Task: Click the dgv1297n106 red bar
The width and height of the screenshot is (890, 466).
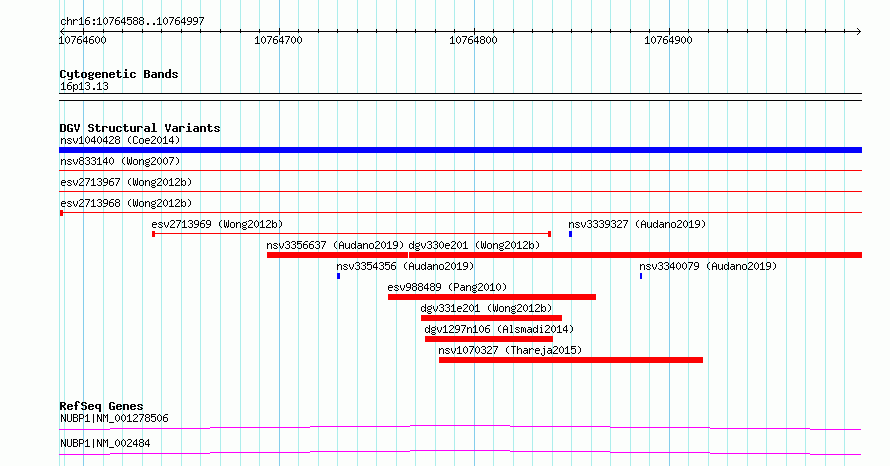Action: (489, 339)
